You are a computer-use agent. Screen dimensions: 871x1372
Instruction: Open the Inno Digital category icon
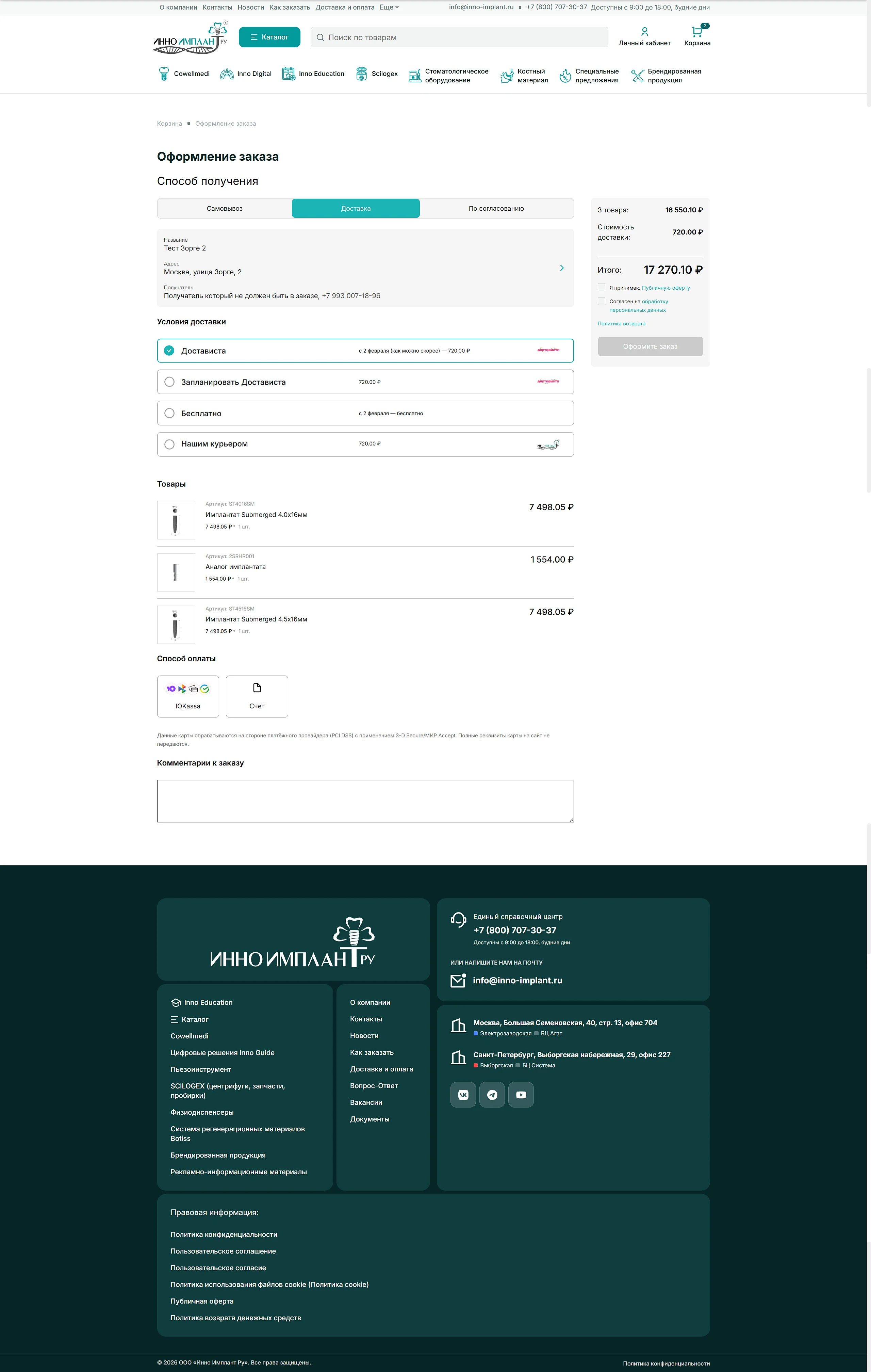click(x=227, y=74)
